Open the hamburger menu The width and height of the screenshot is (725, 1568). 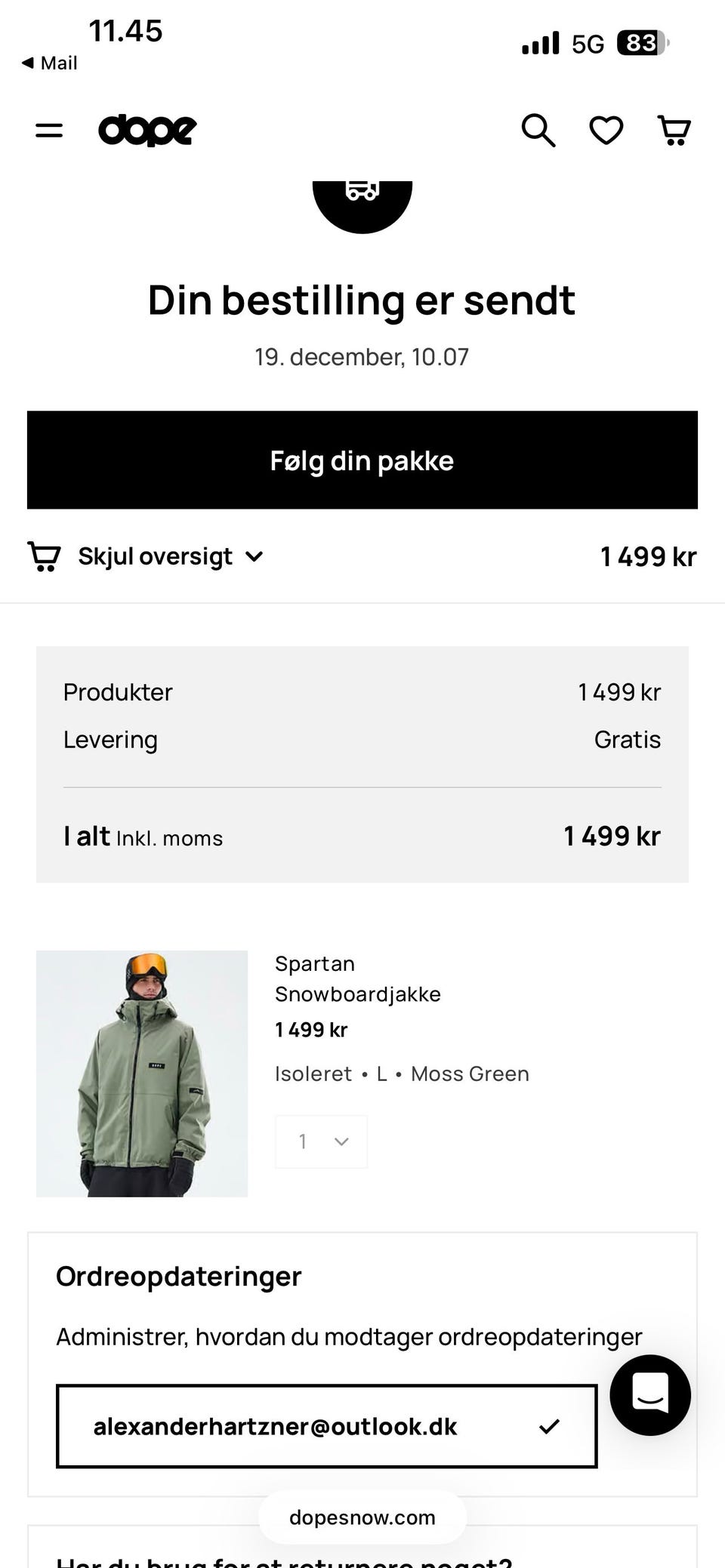(x=49, y=131)
